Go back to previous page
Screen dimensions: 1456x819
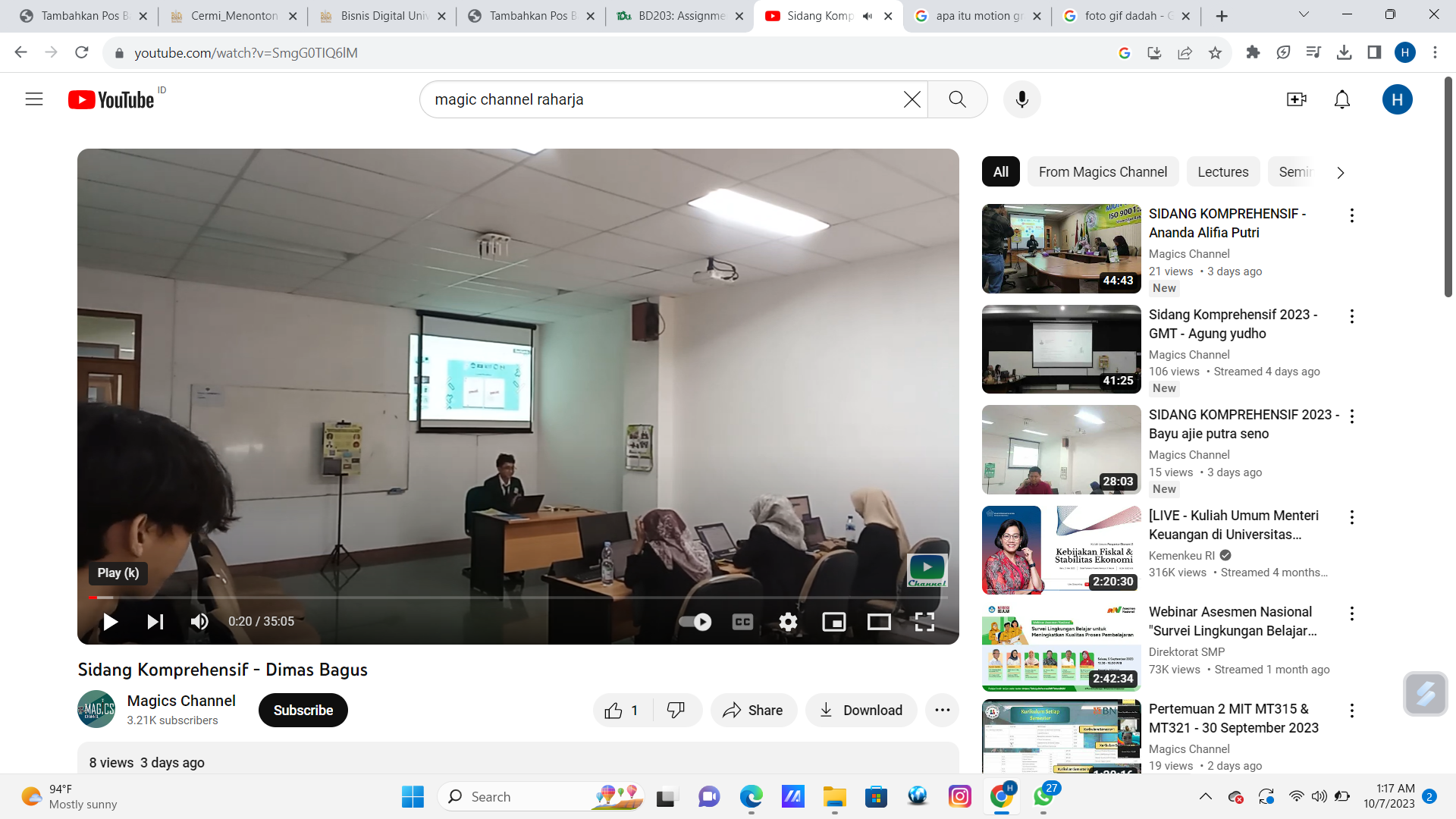pyautogui.click(x=21, y=52)
